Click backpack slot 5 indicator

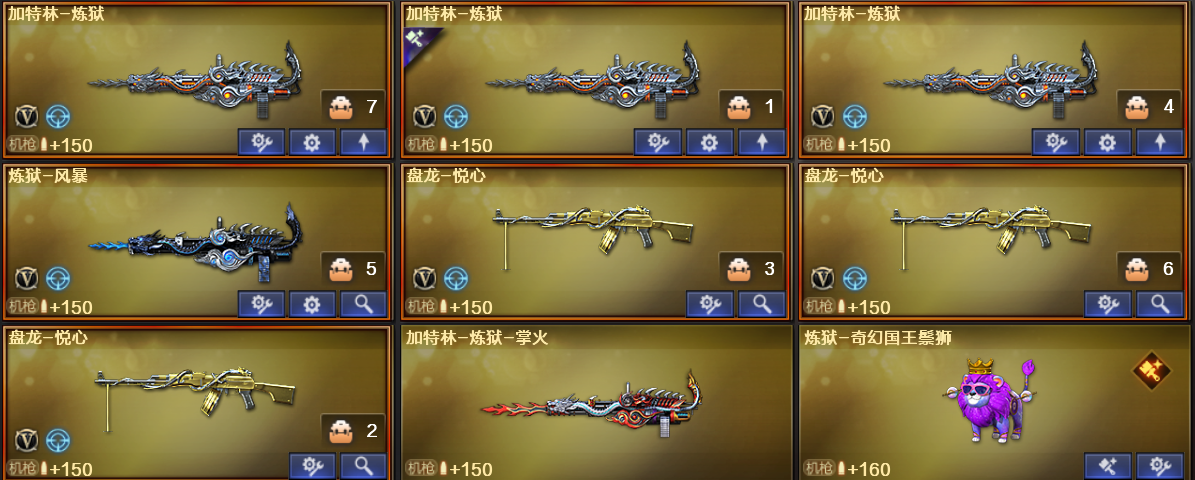pos(354,269)
